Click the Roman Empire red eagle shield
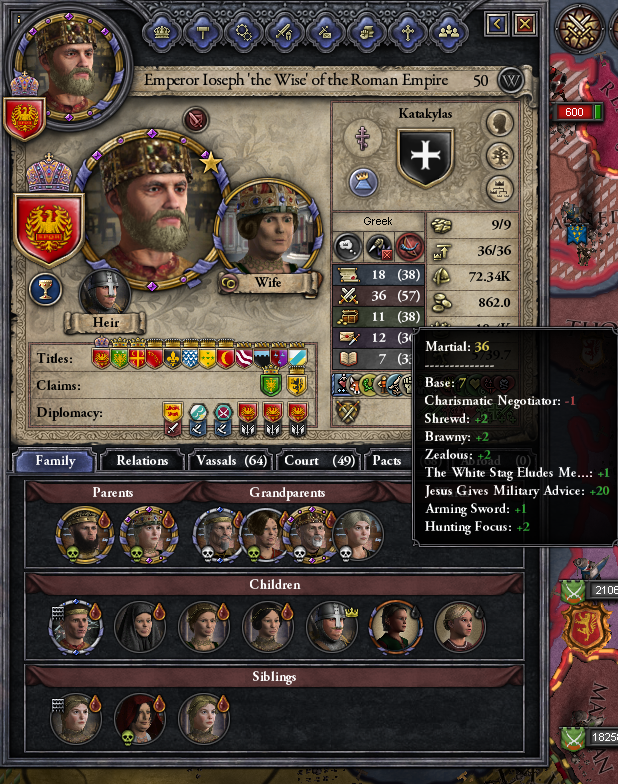Viewport: 618px width, 784px height. pos(48,228)
